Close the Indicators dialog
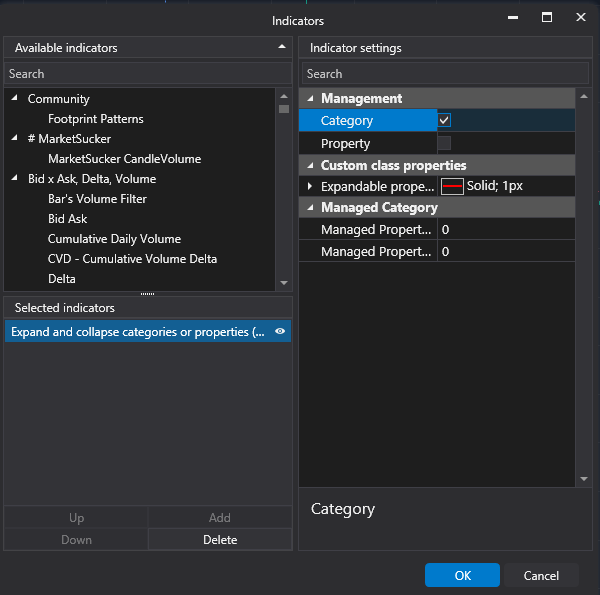The width and height of the screenshot is (600, 595). point(580,17)
